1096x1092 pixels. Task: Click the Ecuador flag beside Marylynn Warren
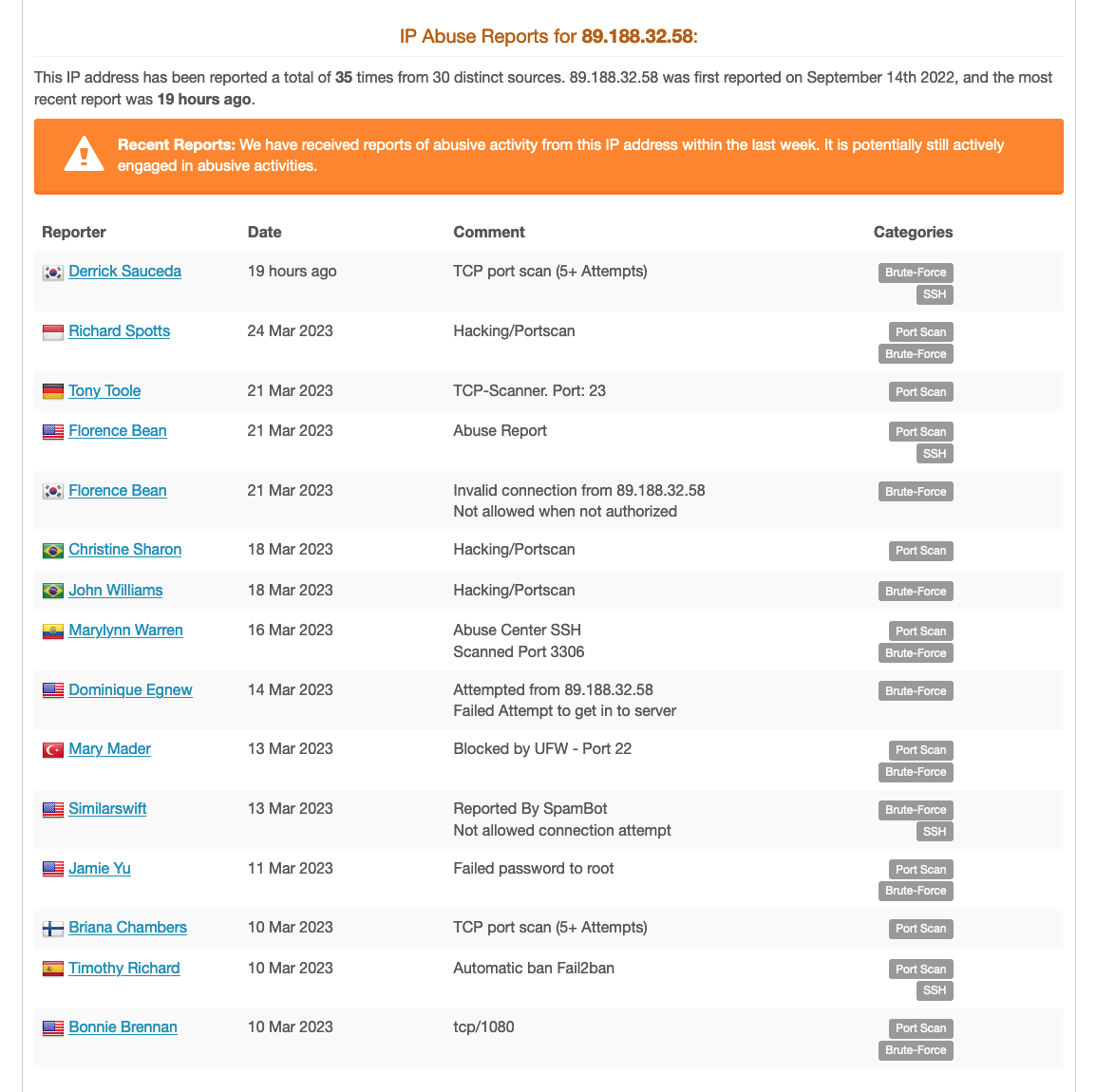tap(52, 631)
